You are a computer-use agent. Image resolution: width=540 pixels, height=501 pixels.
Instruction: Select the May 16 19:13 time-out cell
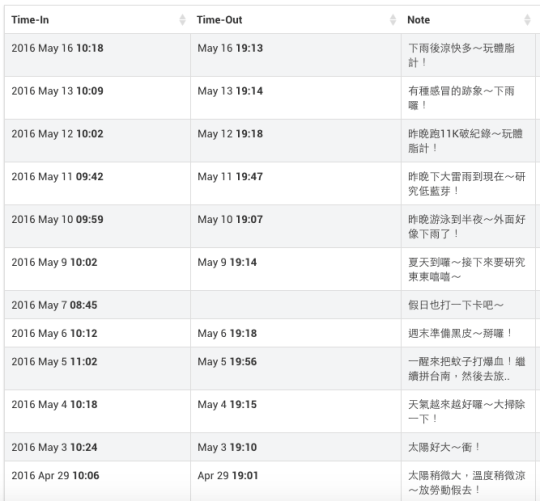296,55
